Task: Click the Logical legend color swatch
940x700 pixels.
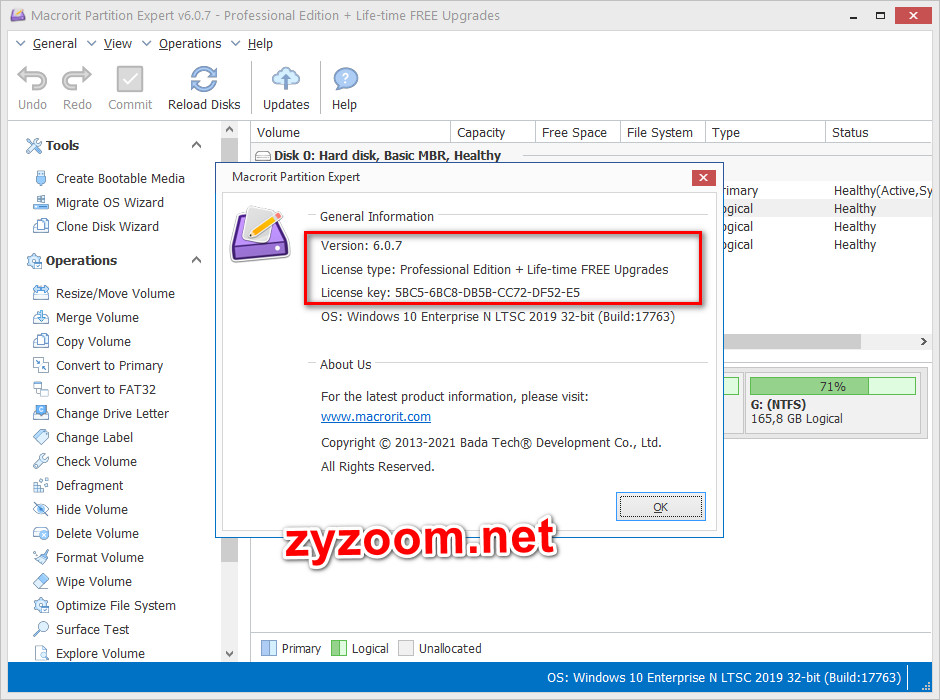Action: 339,648
